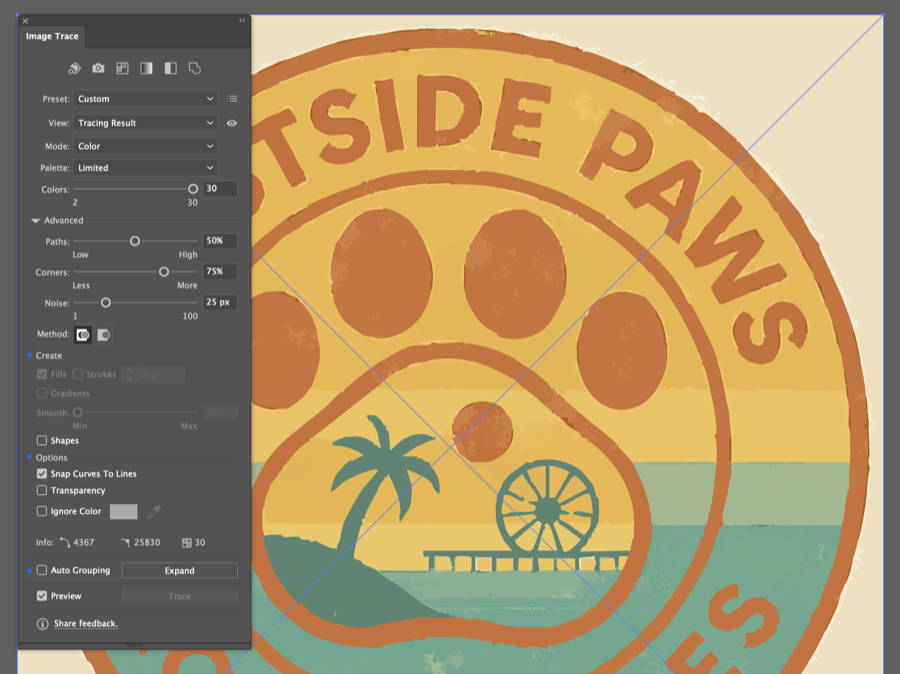Click the Expand button
Screen dimensions: 900x674
click(180, 570)
